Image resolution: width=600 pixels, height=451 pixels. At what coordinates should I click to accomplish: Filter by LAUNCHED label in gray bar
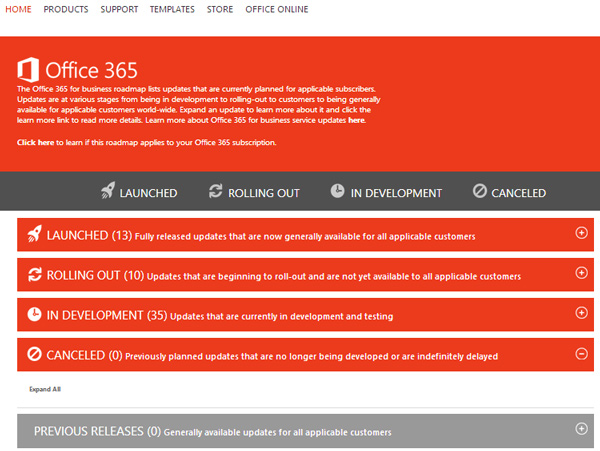tap(148, 193)
